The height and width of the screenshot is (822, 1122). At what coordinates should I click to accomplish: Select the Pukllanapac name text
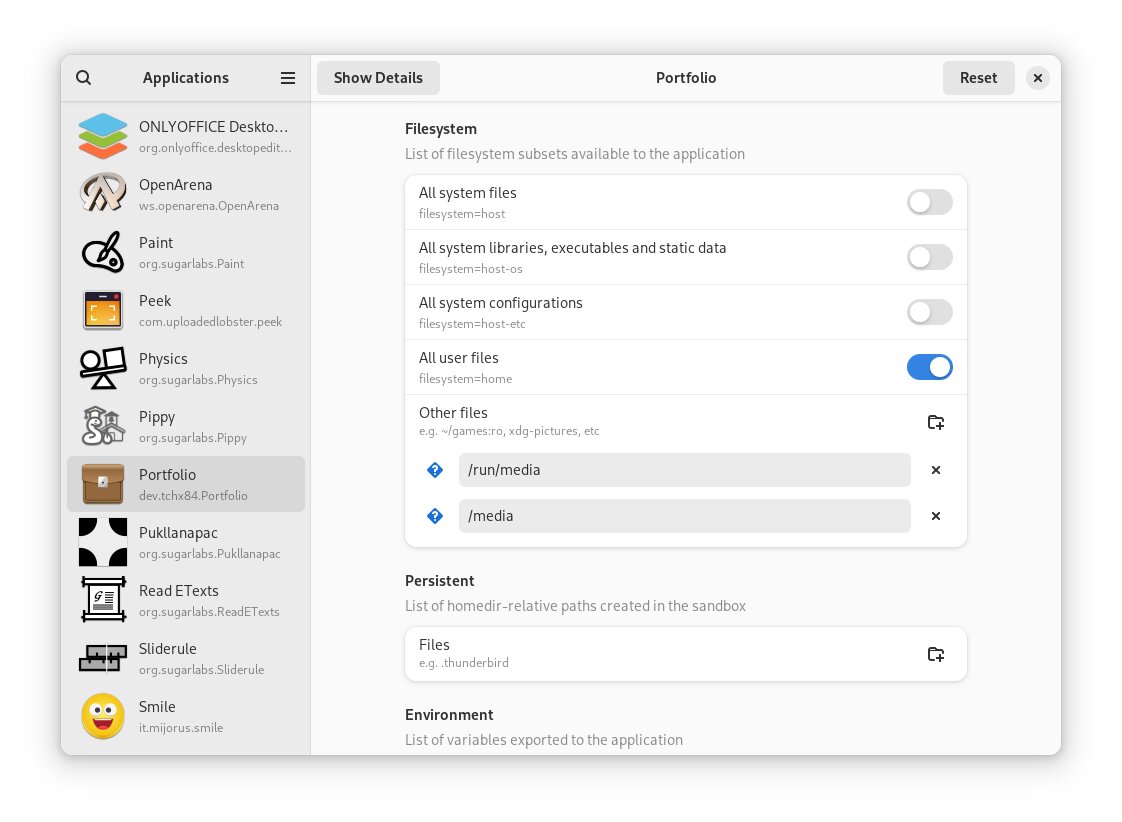178,534
